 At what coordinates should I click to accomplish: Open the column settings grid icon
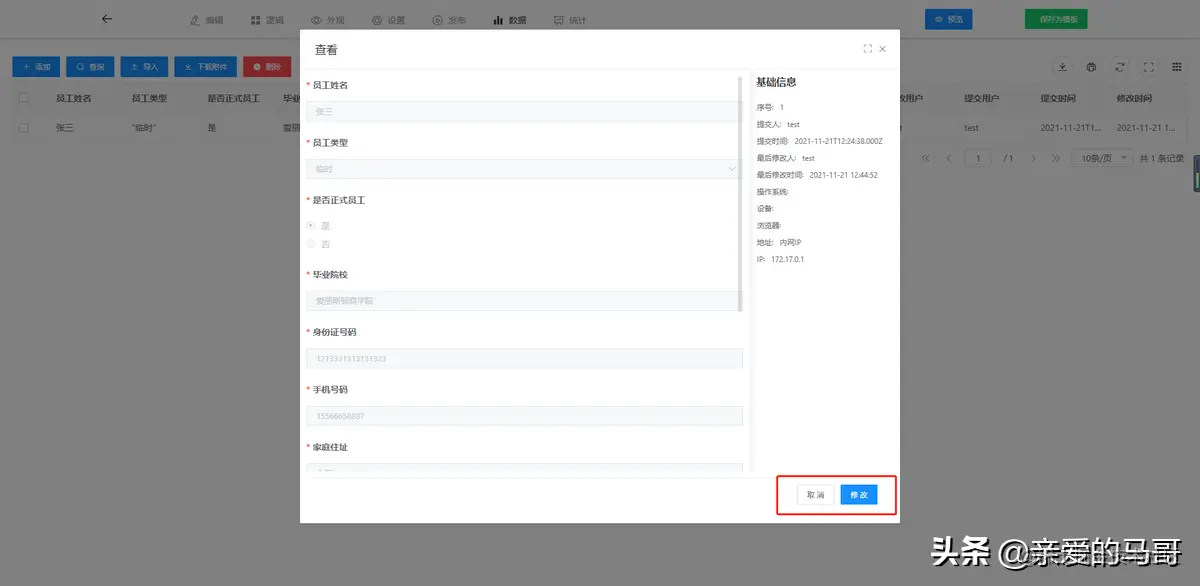1175,67
